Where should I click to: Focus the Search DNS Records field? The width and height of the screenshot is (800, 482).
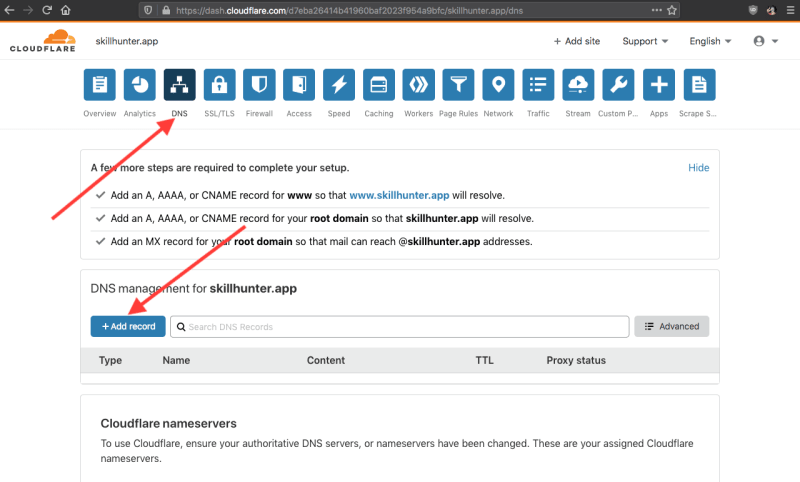[399, 326]
